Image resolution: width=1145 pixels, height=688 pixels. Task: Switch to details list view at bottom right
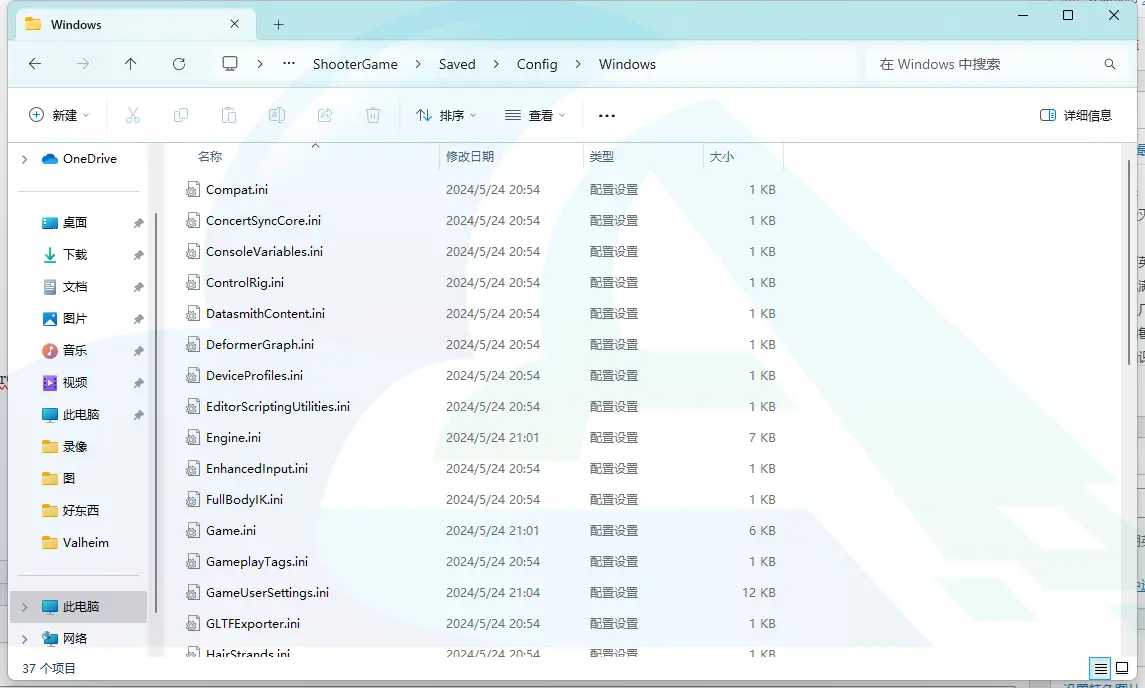tap(1100, 668)
